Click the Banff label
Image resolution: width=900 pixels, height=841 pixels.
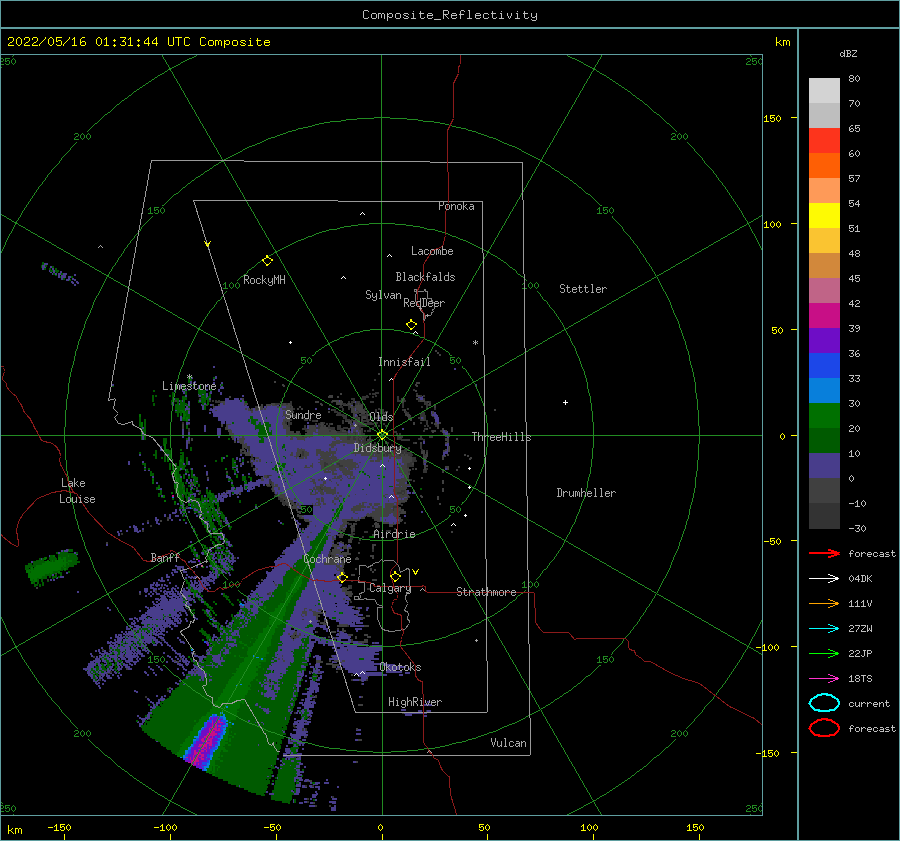click(165, 557)
